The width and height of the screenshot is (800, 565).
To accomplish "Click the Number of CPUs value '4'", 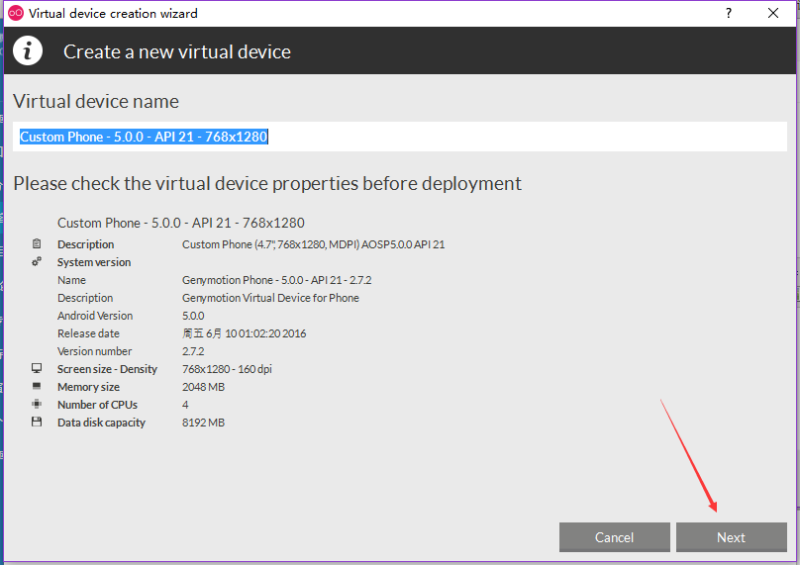I will [x=185, y=405].
